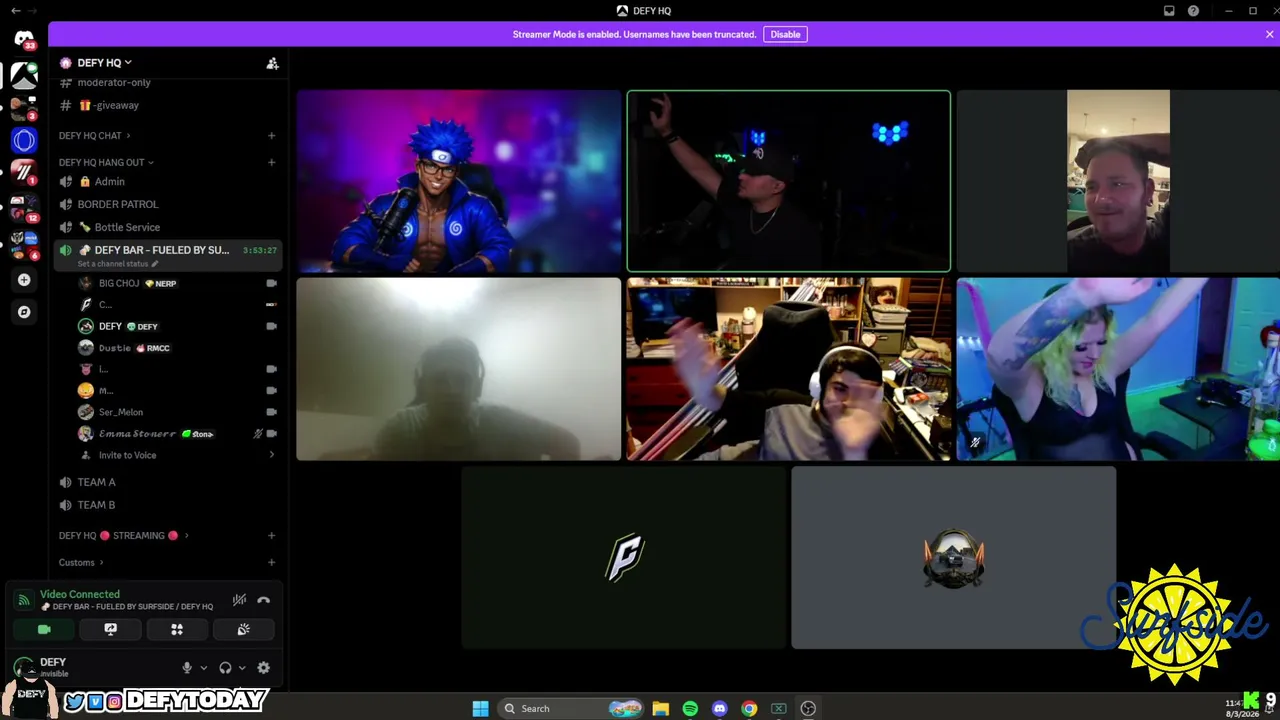Viewport: 1280px width, 720px height.
Task: Invite members icon beside DEFY HQ header
Action: coord(272,63)
